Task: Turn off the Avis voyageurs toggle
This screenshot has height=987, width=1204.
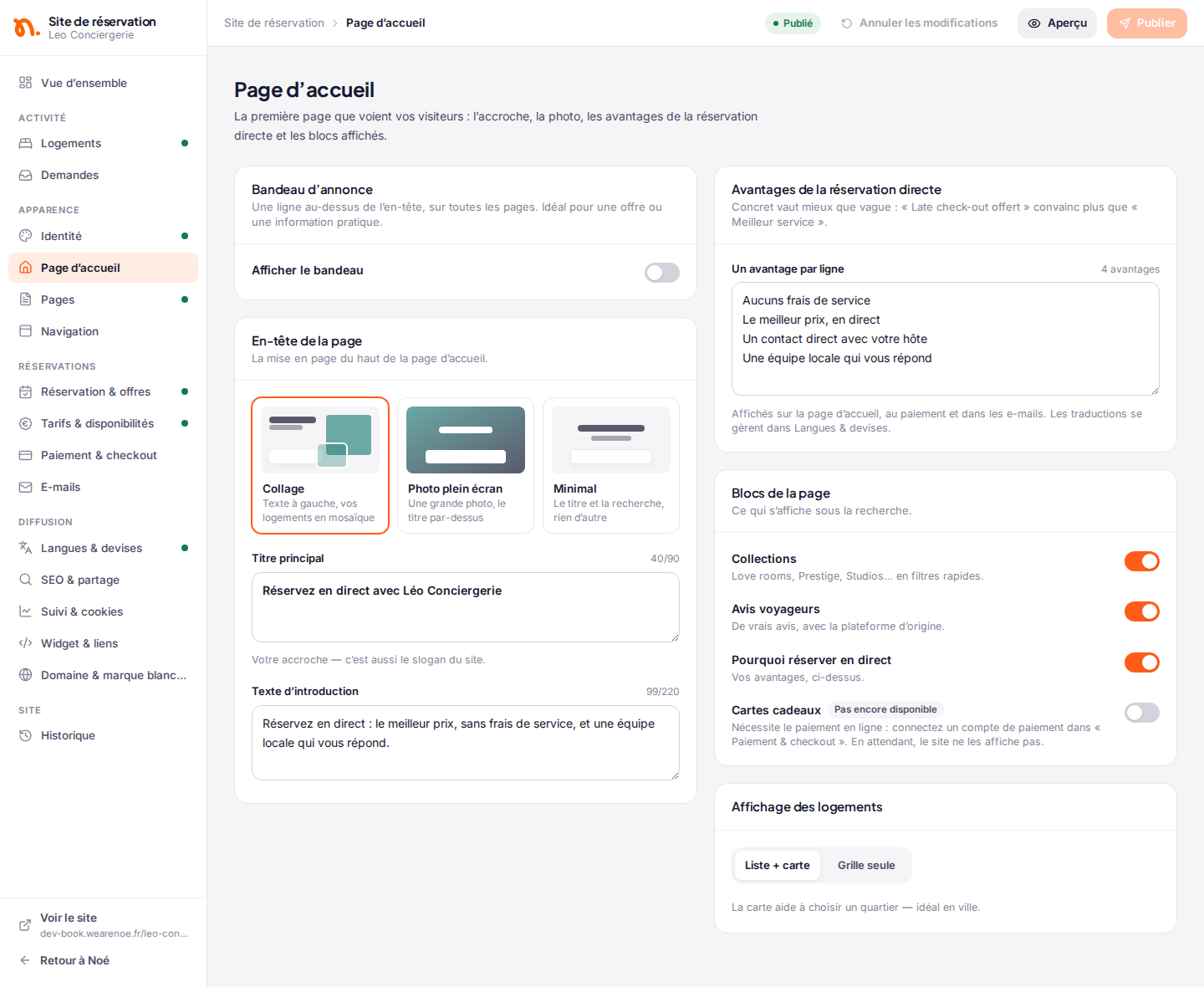Action: 1142,611
